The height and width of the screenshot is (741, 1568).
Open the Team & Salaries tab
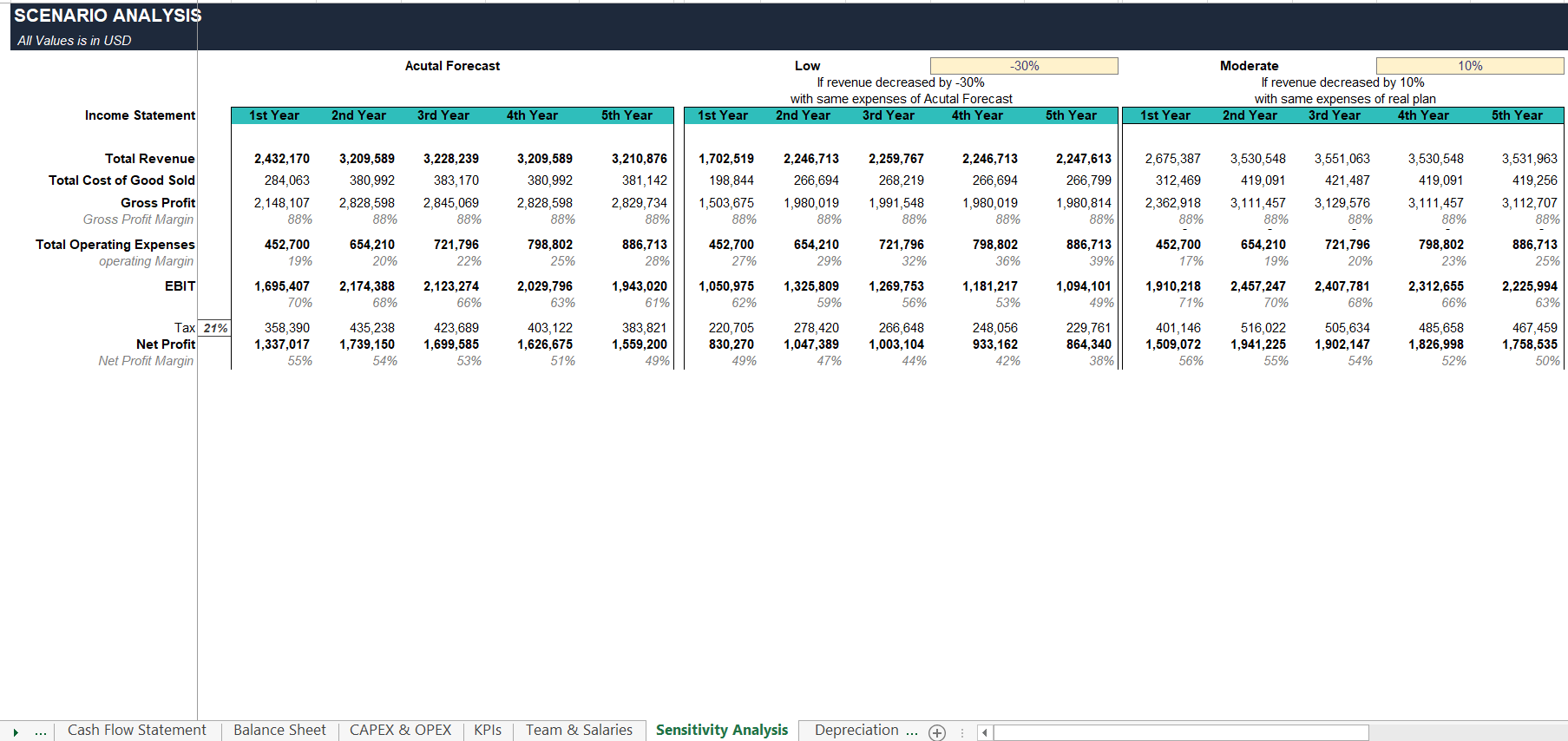pos(579,731)
